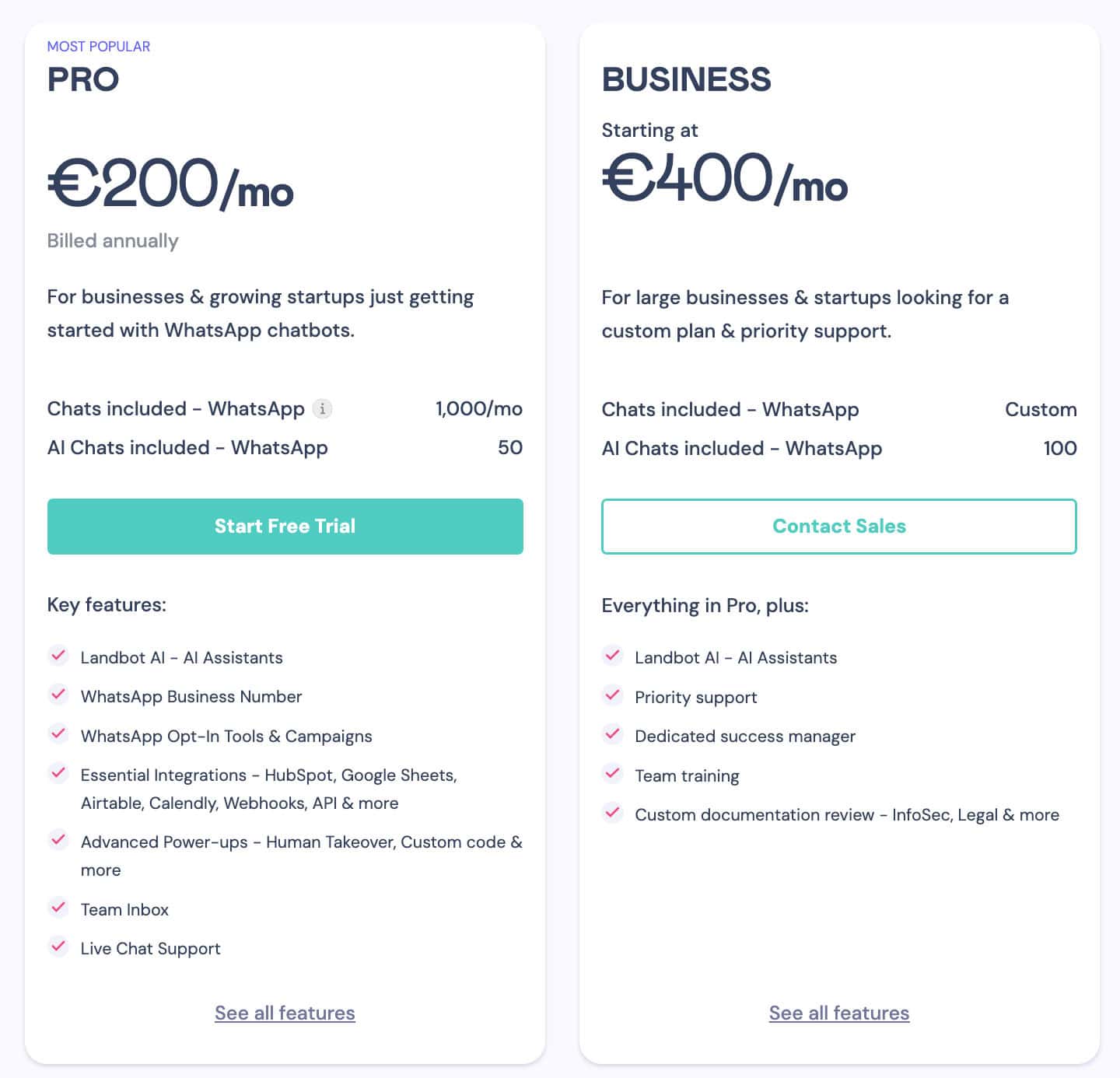
Task: Click Contact Sales on the Business plan
Action: coord(839,527)
